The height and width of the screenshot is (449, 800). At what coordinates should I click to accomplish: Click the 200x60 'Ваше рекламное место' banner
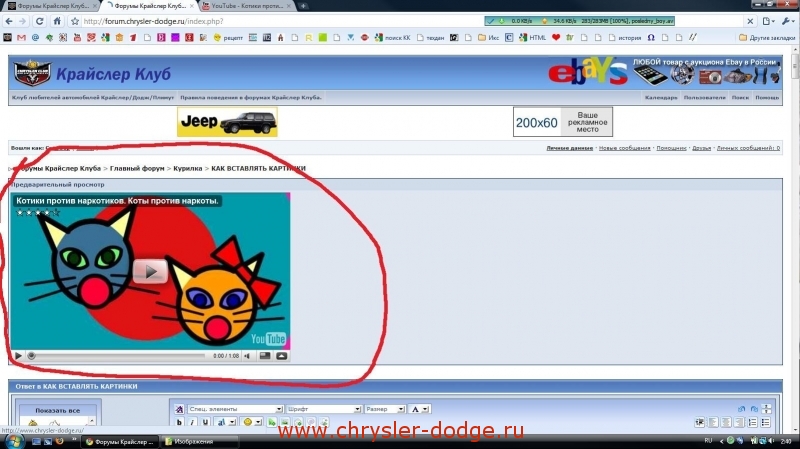563,122
